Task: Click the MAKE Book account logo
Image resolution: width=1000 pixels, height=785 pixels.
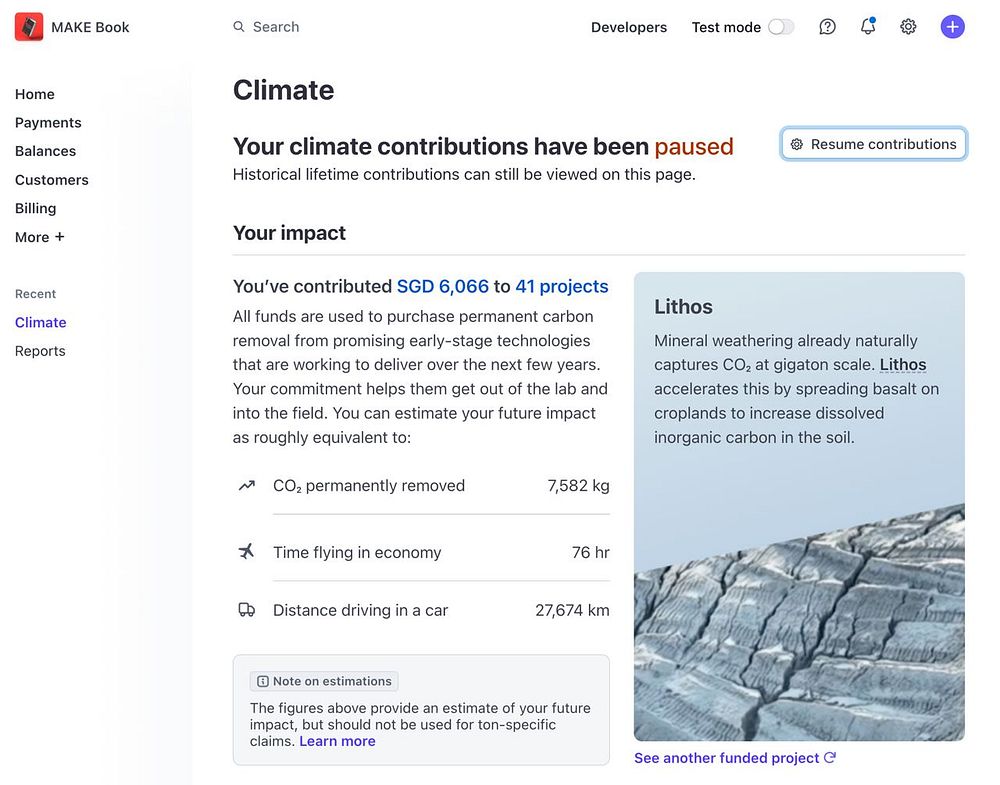Action: [x=29, y=27]
